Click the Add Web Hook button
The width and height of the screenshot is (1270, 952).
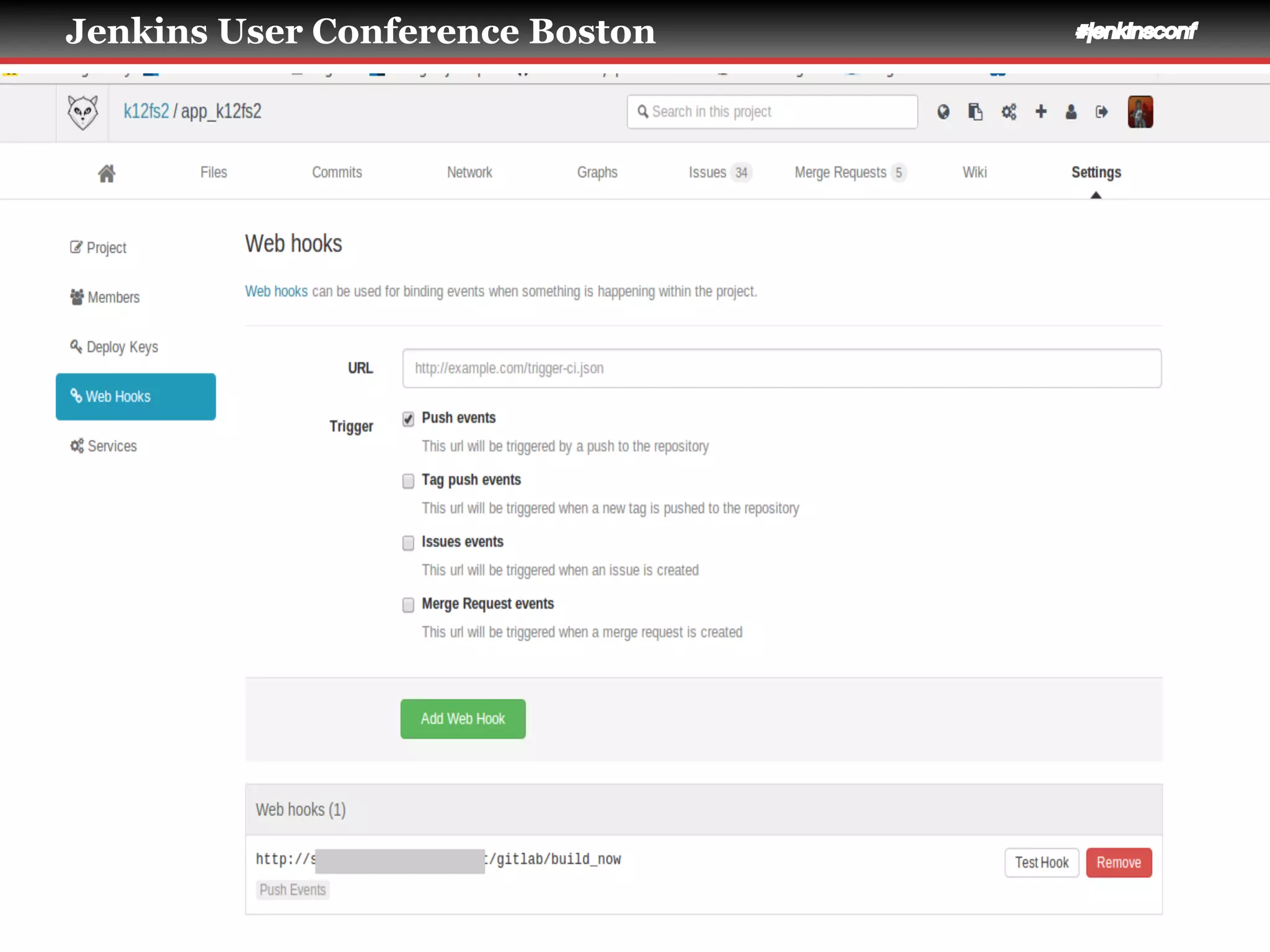(463, 719)
